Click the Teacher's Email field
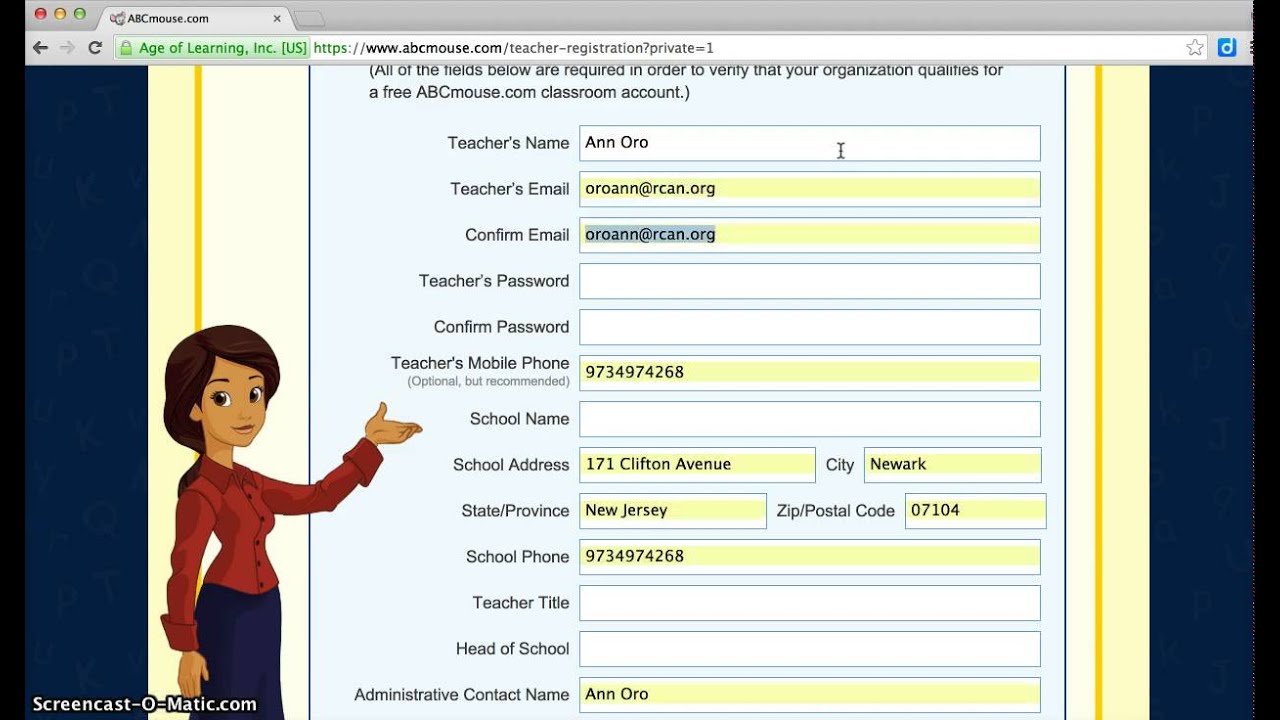Image resolution: width=1280 pixels, height=720 pixels. pyautogui.click(x=810, y=189)
